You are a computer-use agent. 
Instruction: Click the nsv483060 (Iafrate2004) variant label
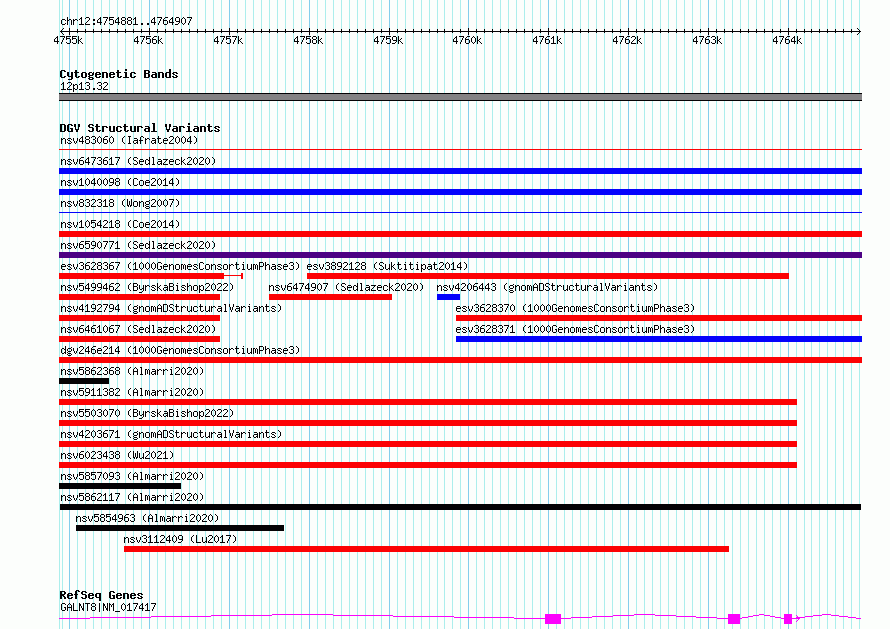(x=129, y=140)
